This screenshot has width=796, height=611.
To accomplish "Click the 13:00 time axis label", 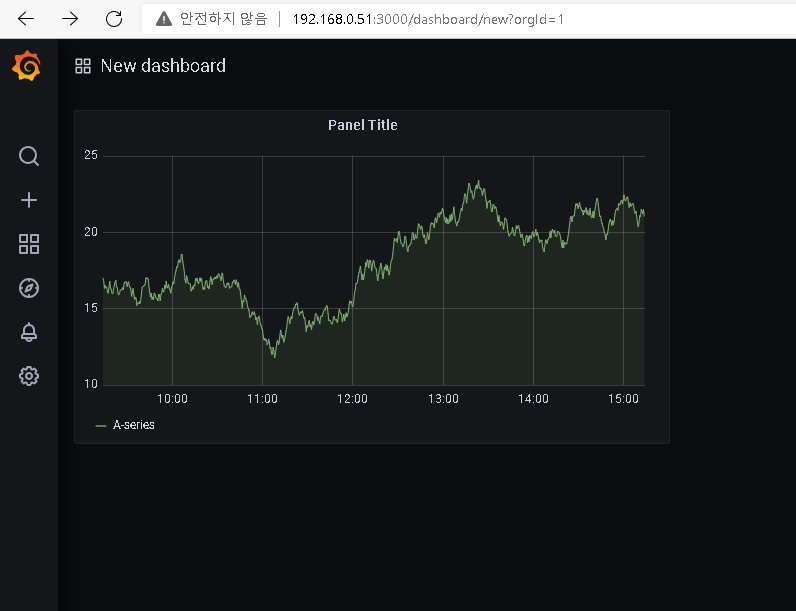I will tap(443, 399).
